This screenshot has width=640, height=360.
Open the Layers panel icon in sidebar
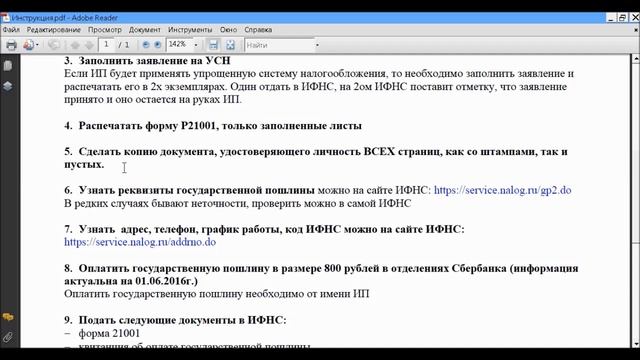pyautogui.click(x=8, y=86)
